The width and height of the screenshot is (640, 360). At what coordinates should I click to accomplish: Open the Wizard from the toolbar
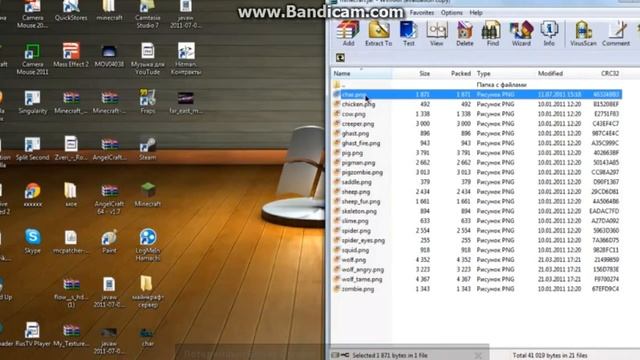pos(521,33)
